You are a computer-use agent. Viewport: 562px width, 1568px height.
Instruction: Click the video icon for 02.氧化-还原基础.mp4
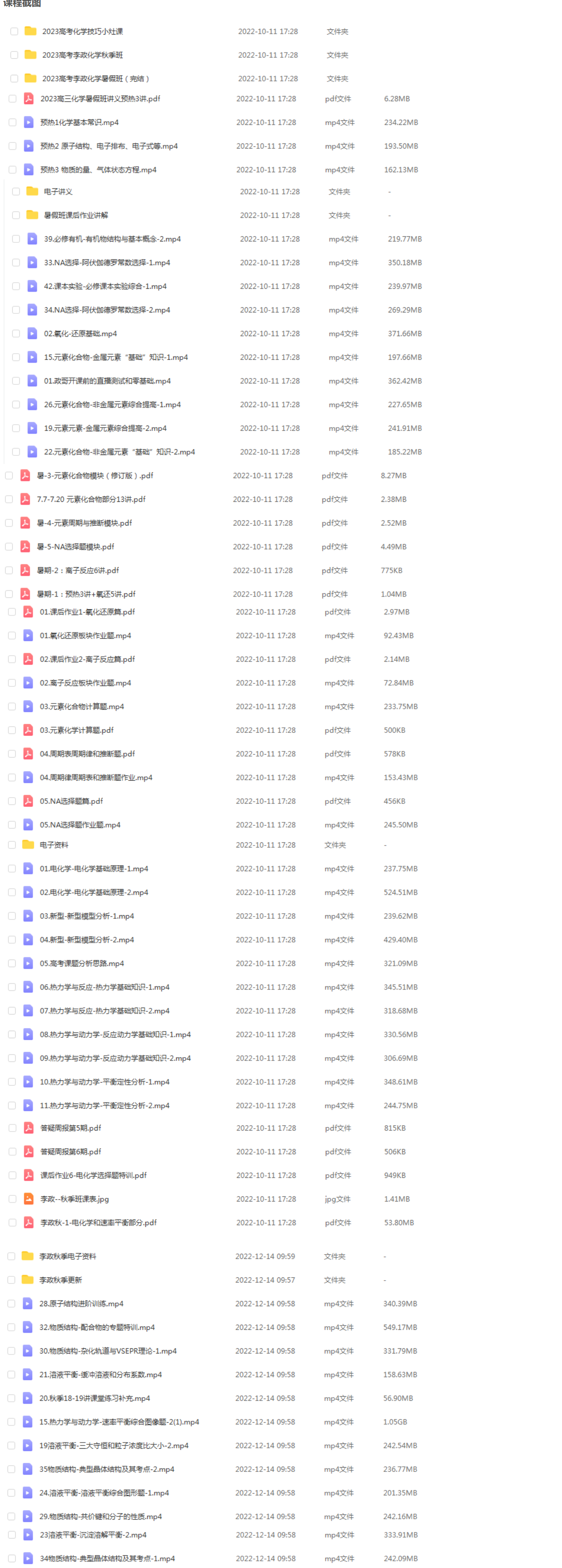click(32, 333)
